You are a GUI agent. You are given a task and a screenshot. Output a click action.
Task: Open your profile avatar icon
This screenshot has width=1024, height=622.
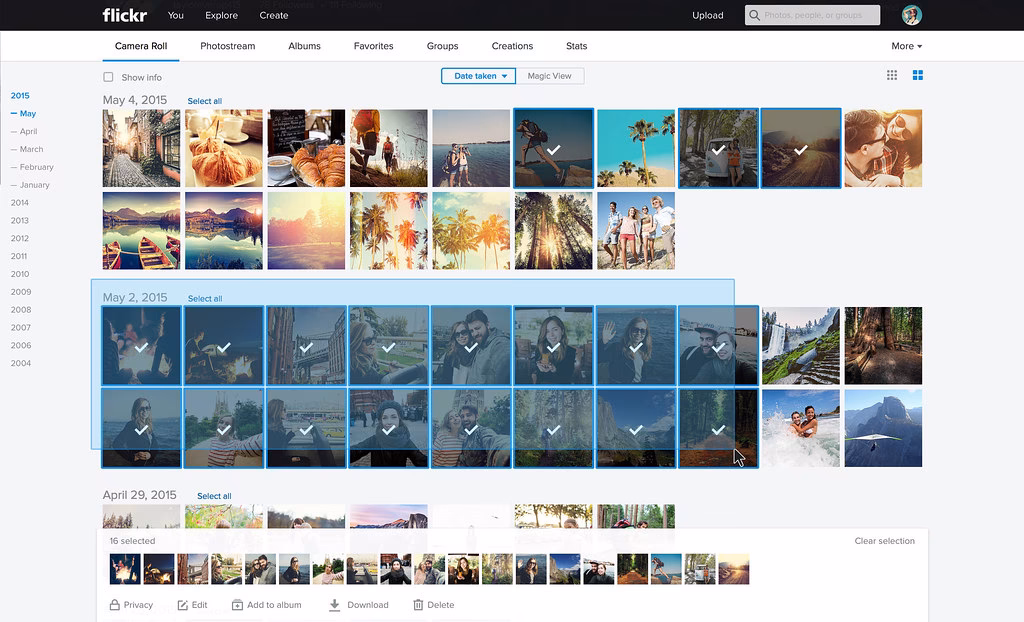(911, 15)
